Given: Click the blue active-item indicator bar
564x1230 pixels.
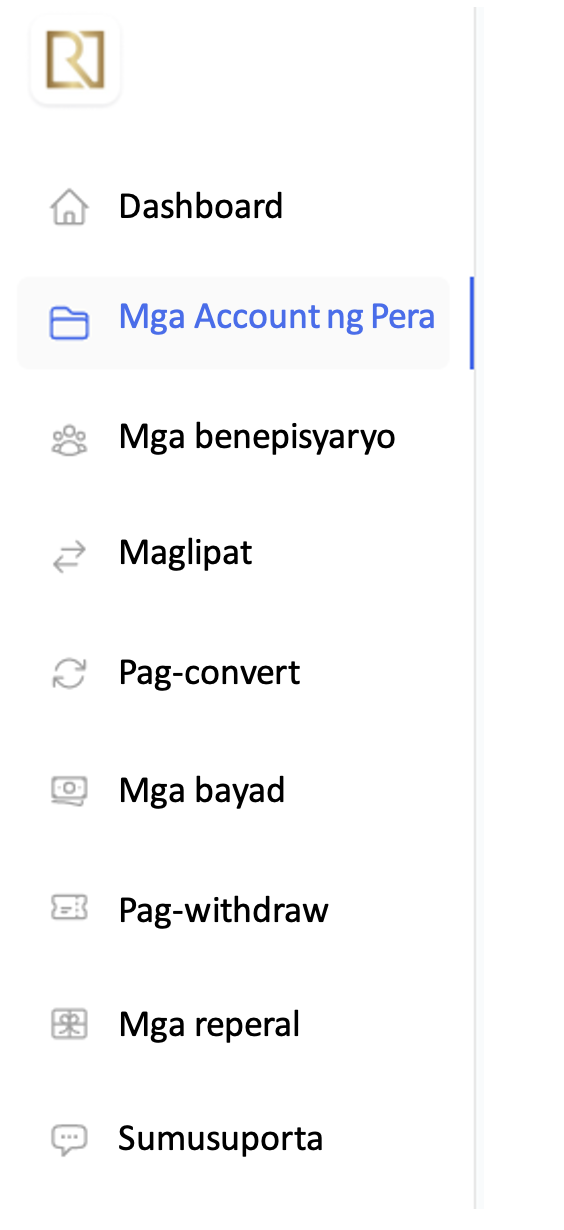Looking at the screenshot, I should click(471, 323).
